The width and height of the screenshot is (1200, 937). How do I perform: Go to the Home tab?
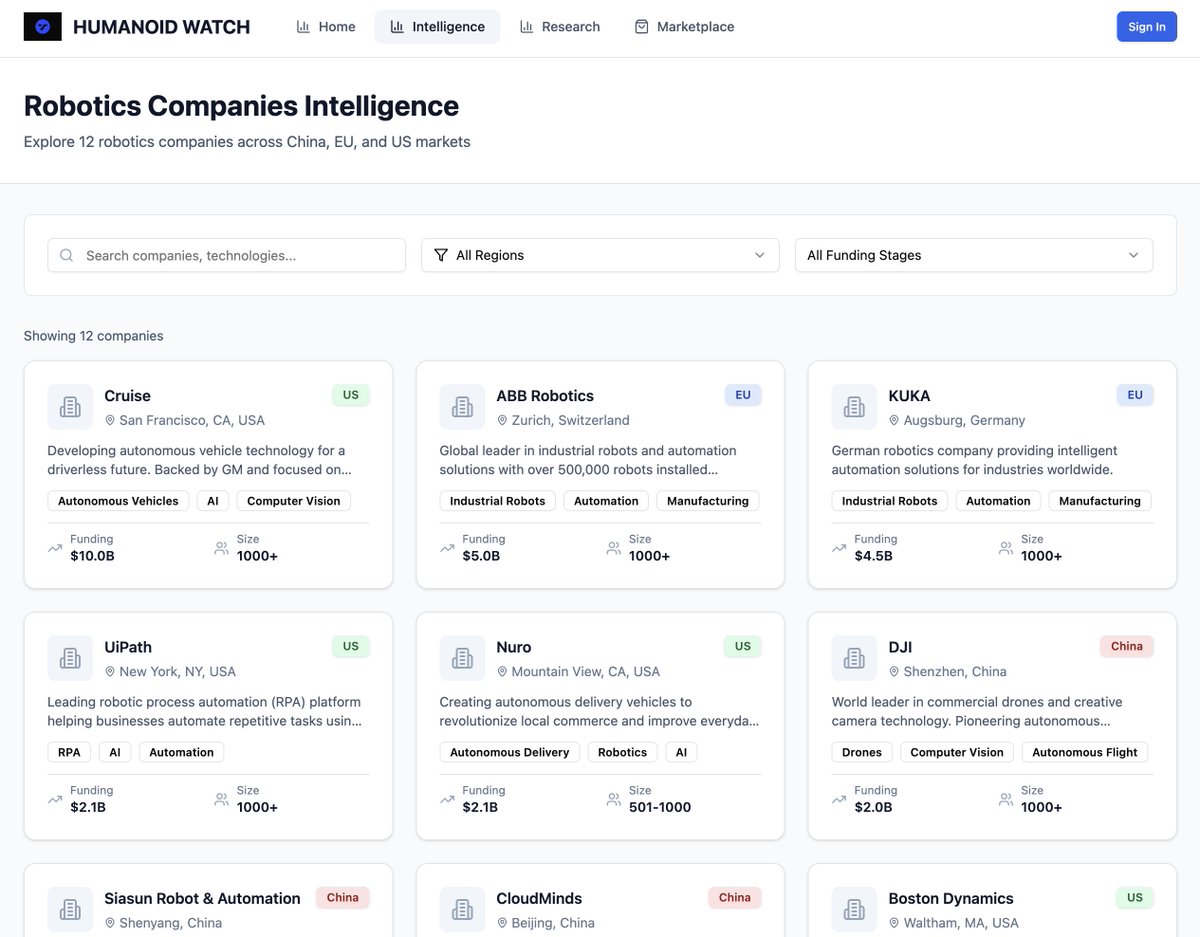(x=326, y=27)
